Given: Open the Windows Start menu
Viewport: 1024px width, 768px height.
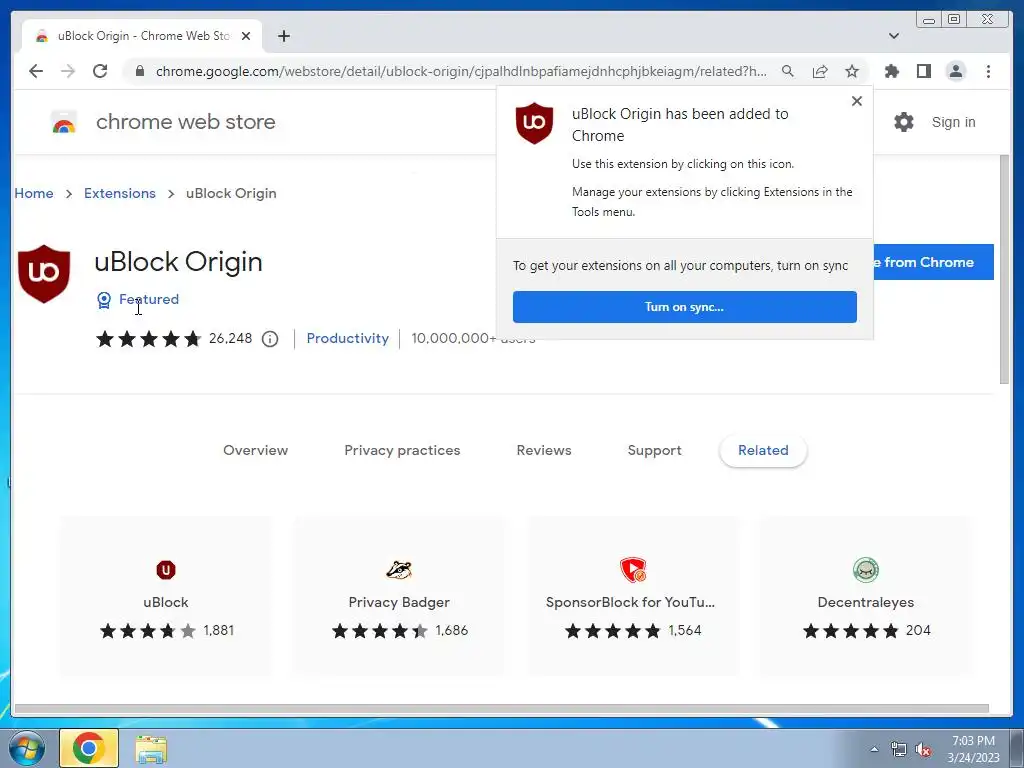Looking at the screenshot, I should pyautogui.click(x=26, y=748).
